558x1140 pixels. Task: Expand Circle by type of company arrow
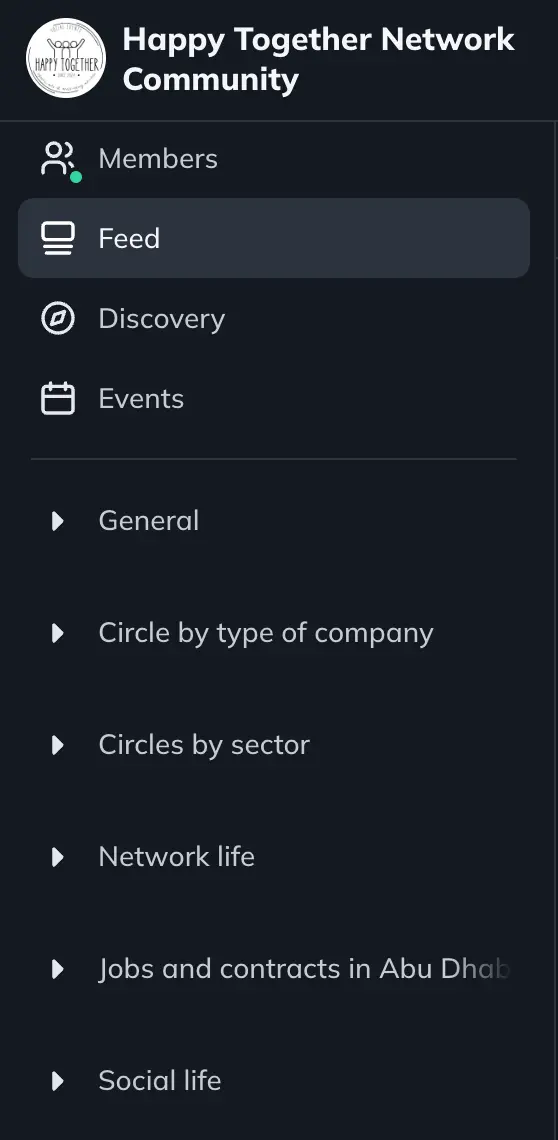[57, 633]
